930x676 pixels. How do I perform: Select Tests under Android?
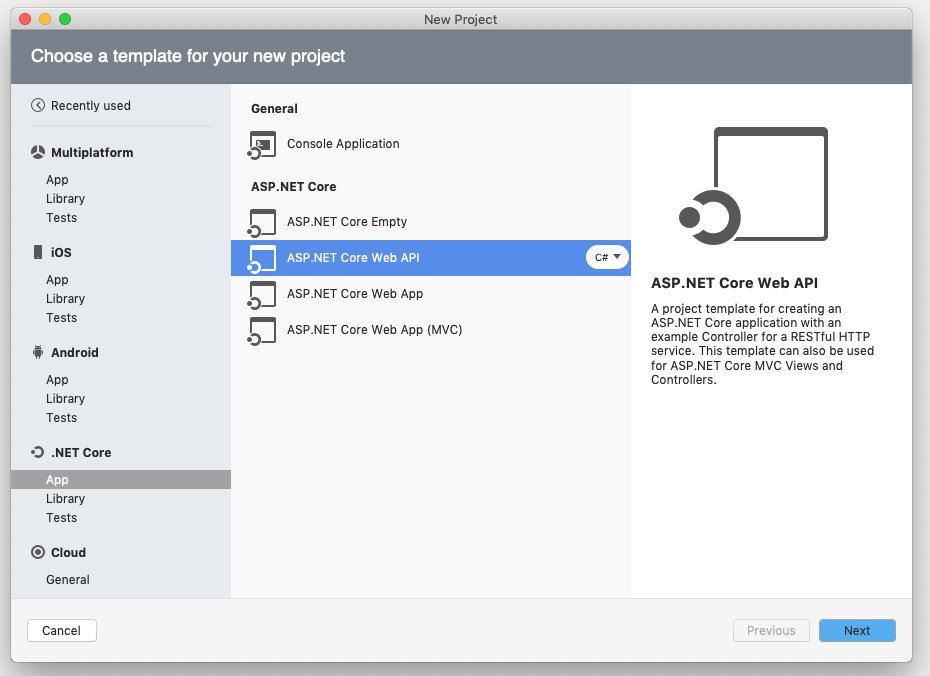[62, 417]
